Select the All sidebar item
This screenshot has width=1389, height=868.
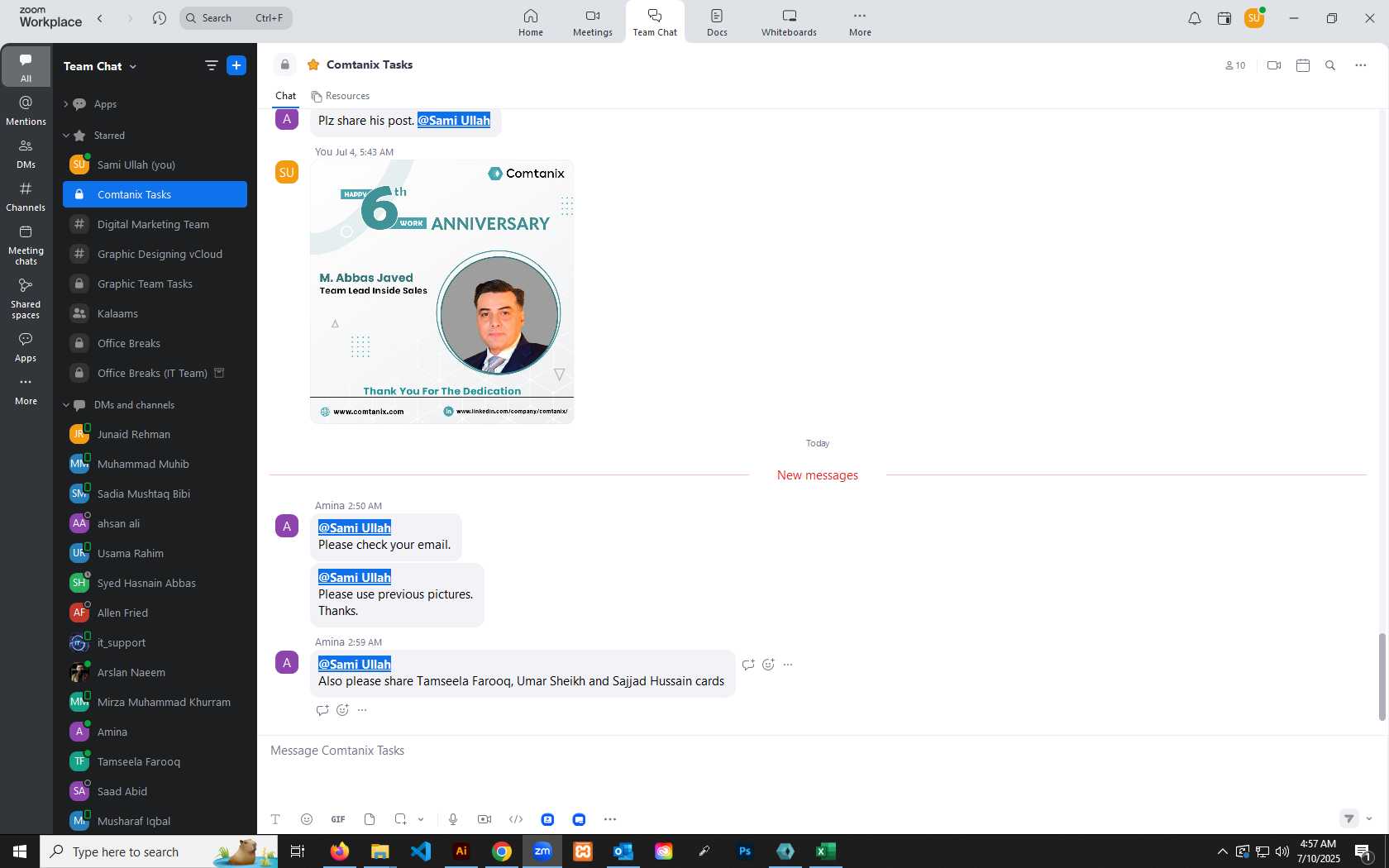[x=26, y=67]
